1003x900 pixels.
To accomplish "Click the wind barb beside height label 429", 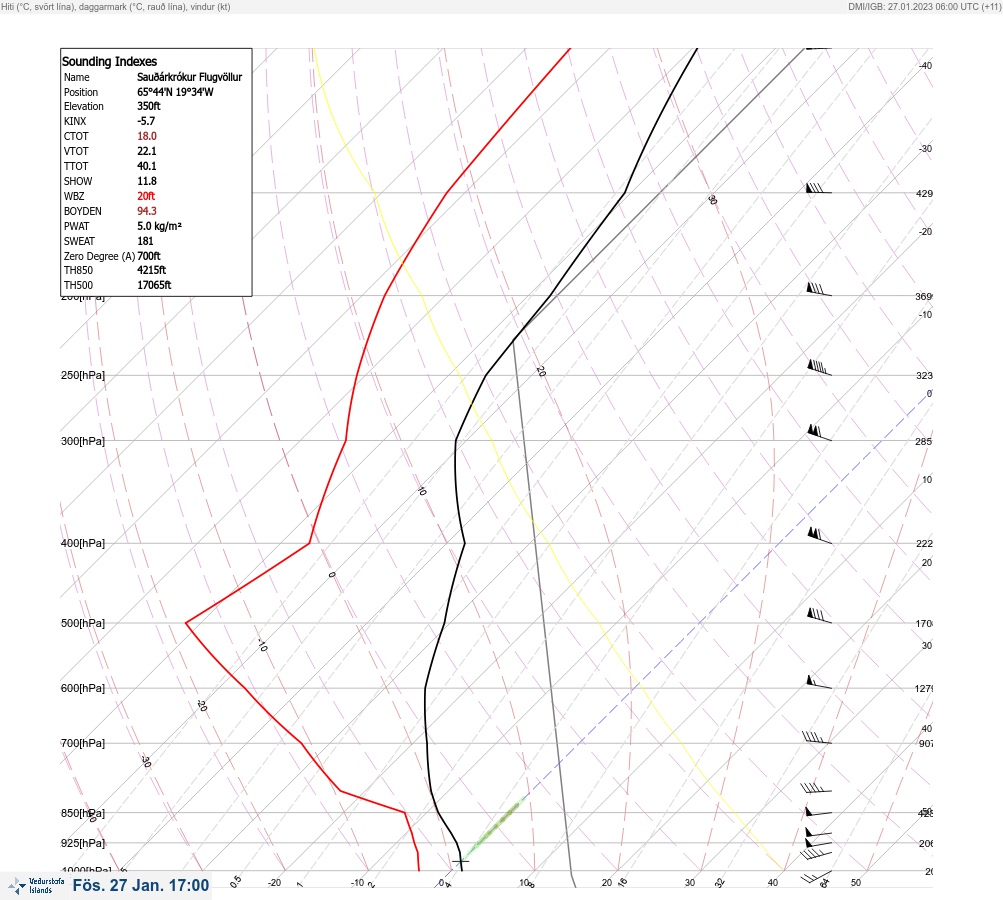I will coord(819,189).
